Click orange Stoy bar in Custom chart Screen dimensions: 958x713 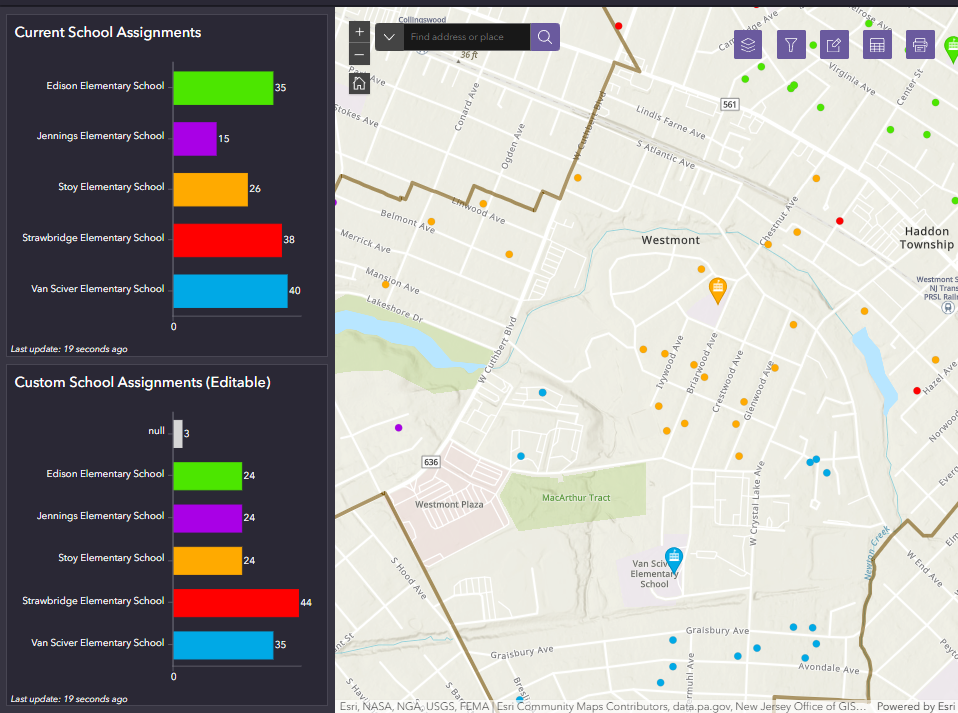click(x=208, y=560)
